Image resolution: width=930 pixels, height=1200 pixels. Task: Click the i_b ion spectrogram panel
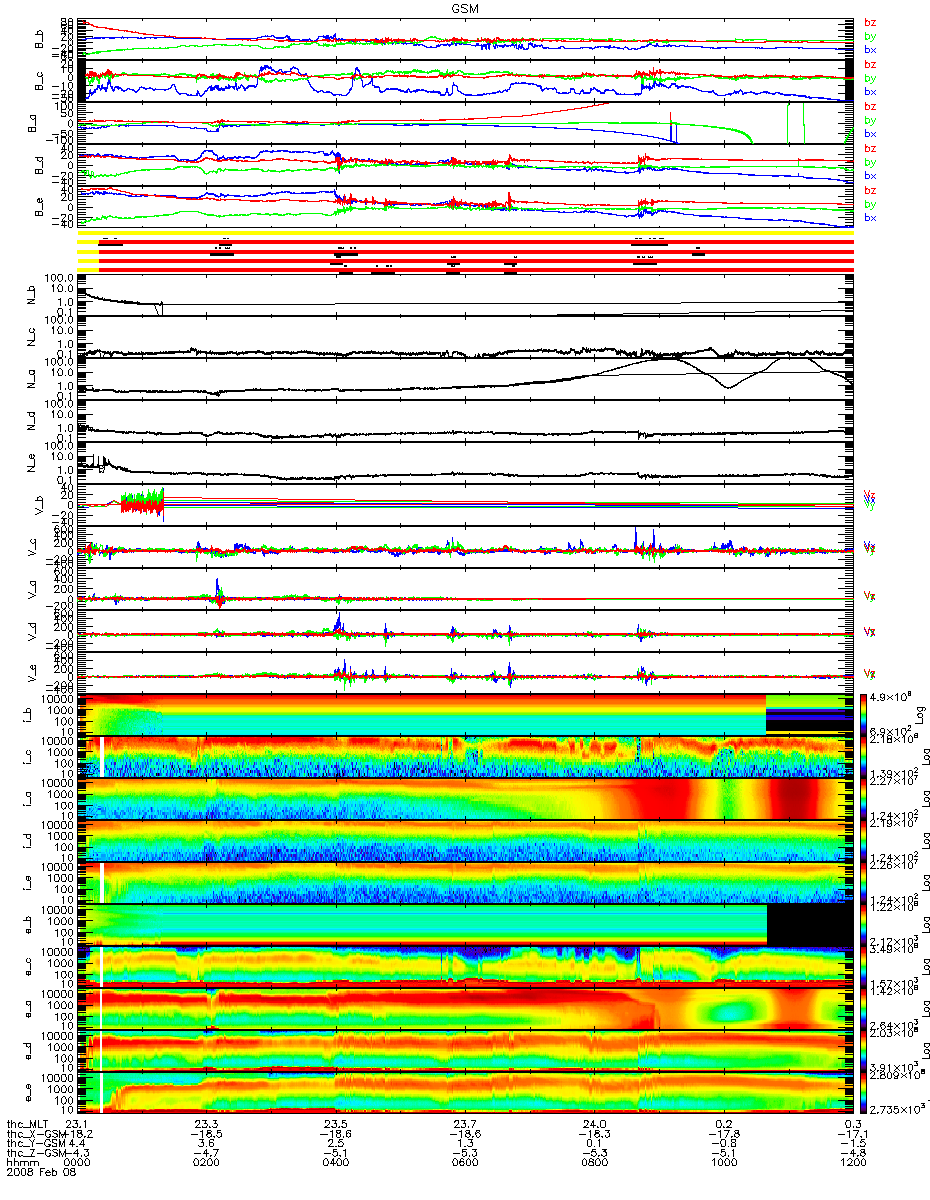coord(466,714)
